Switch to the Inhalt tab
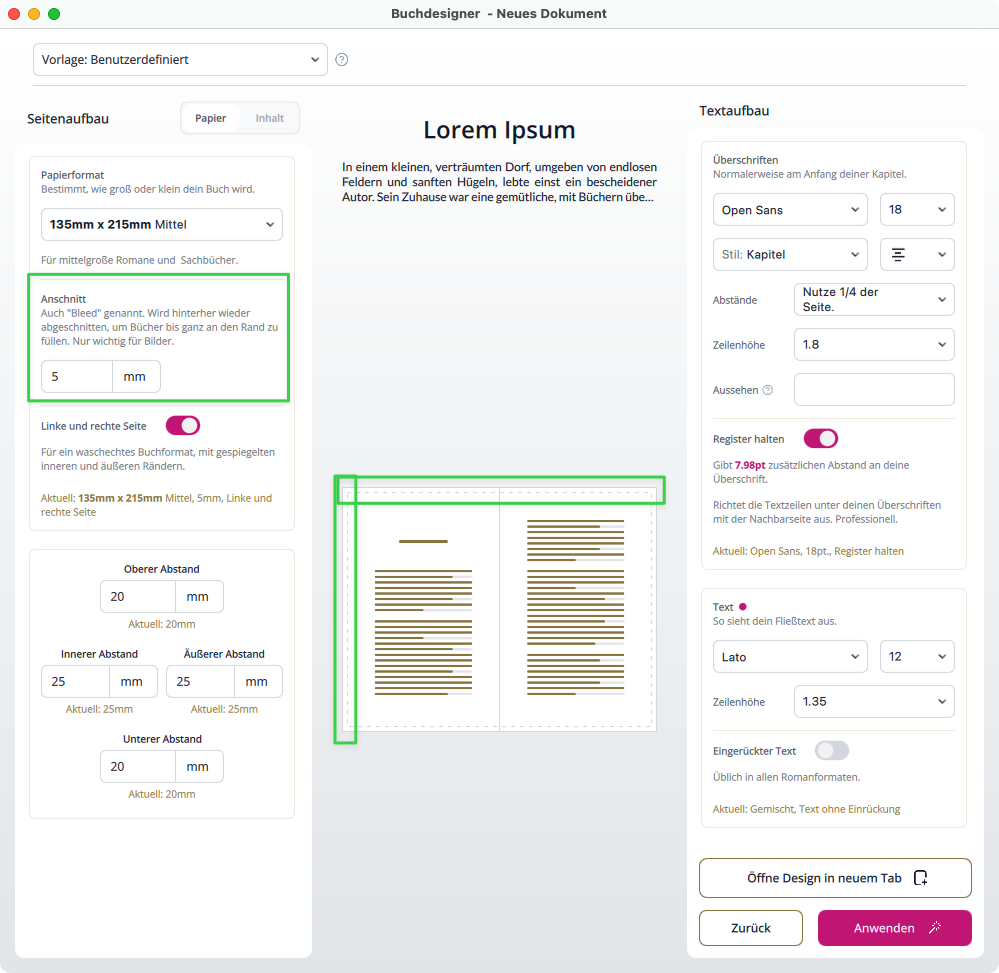 [x=269, y=118]
